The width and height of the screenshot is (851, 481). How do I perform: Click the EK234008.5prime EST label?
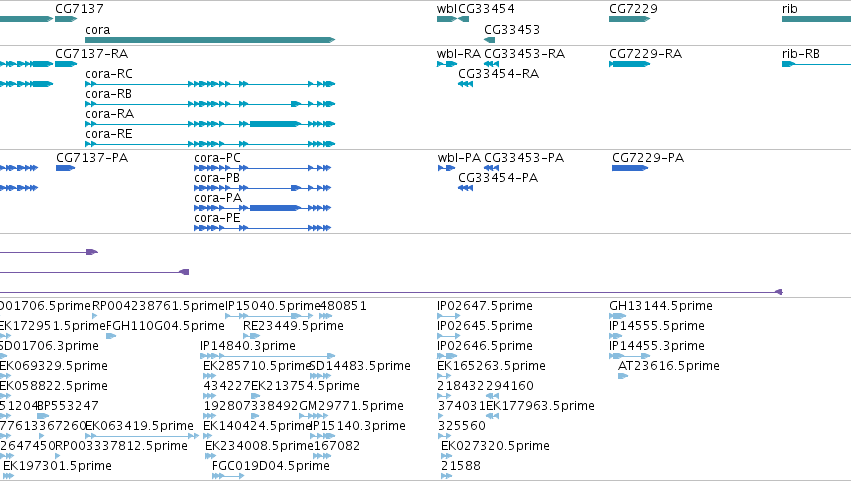[259, 446]
